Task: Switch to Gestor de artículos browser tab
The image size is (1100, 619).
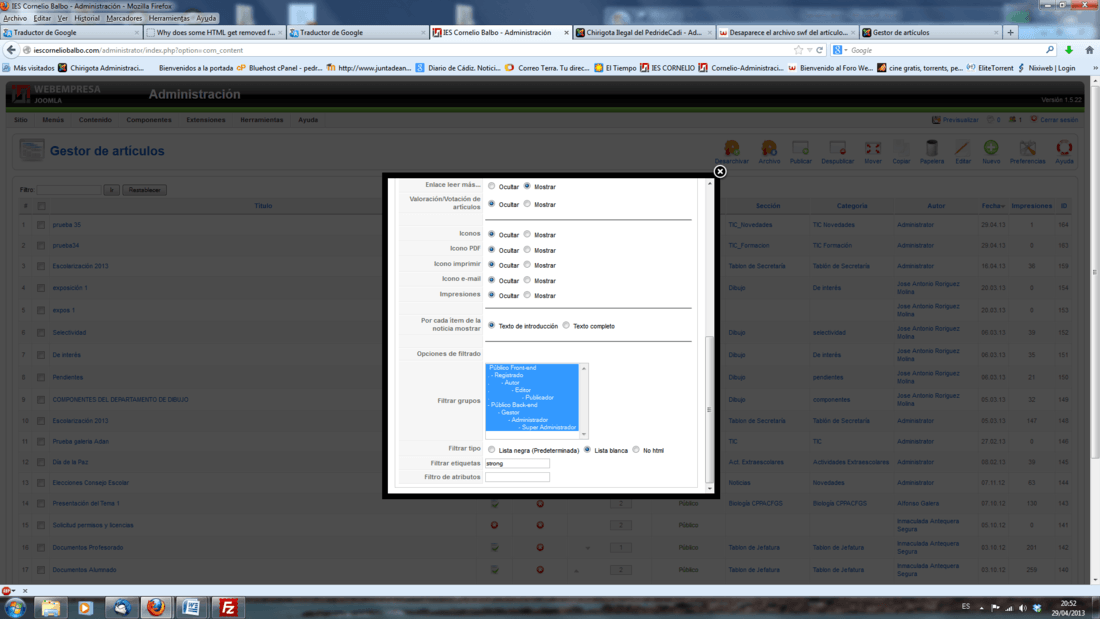Action: coord(930,32)
